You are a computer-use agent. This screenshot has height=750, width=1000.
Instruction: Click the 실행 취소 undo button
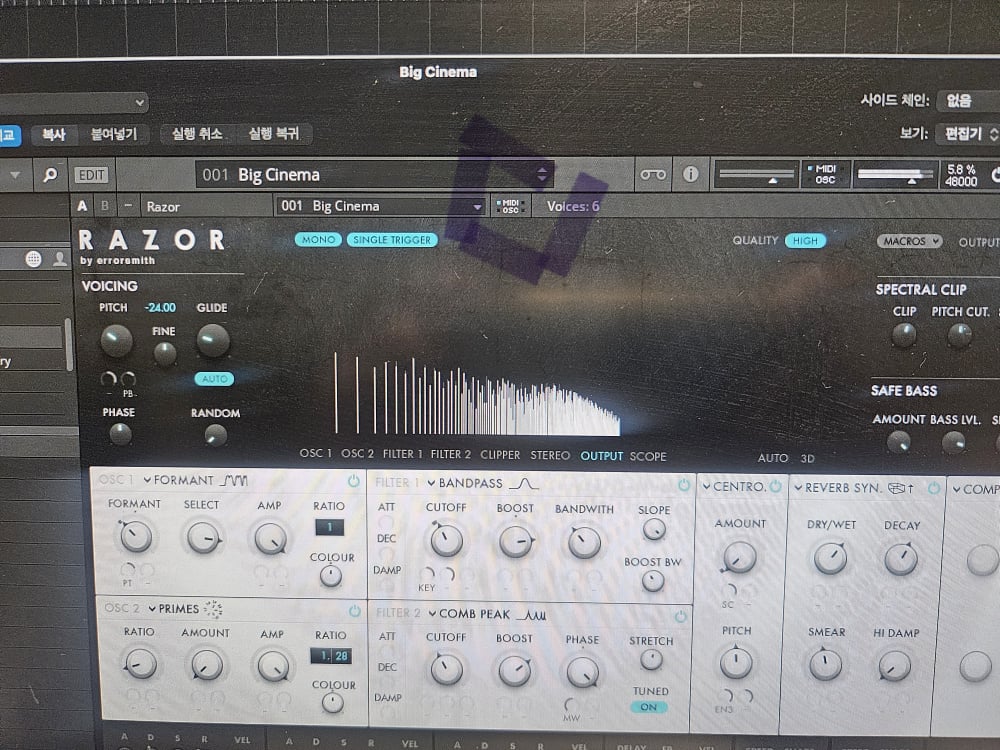196,134
